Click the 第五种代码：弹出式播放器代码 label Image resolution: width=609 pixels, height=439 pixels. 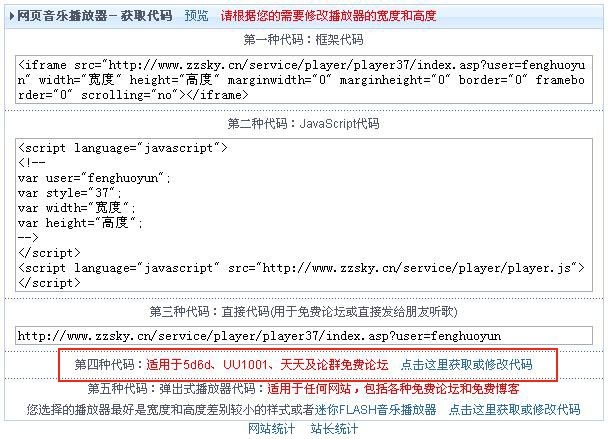[176, 388]
